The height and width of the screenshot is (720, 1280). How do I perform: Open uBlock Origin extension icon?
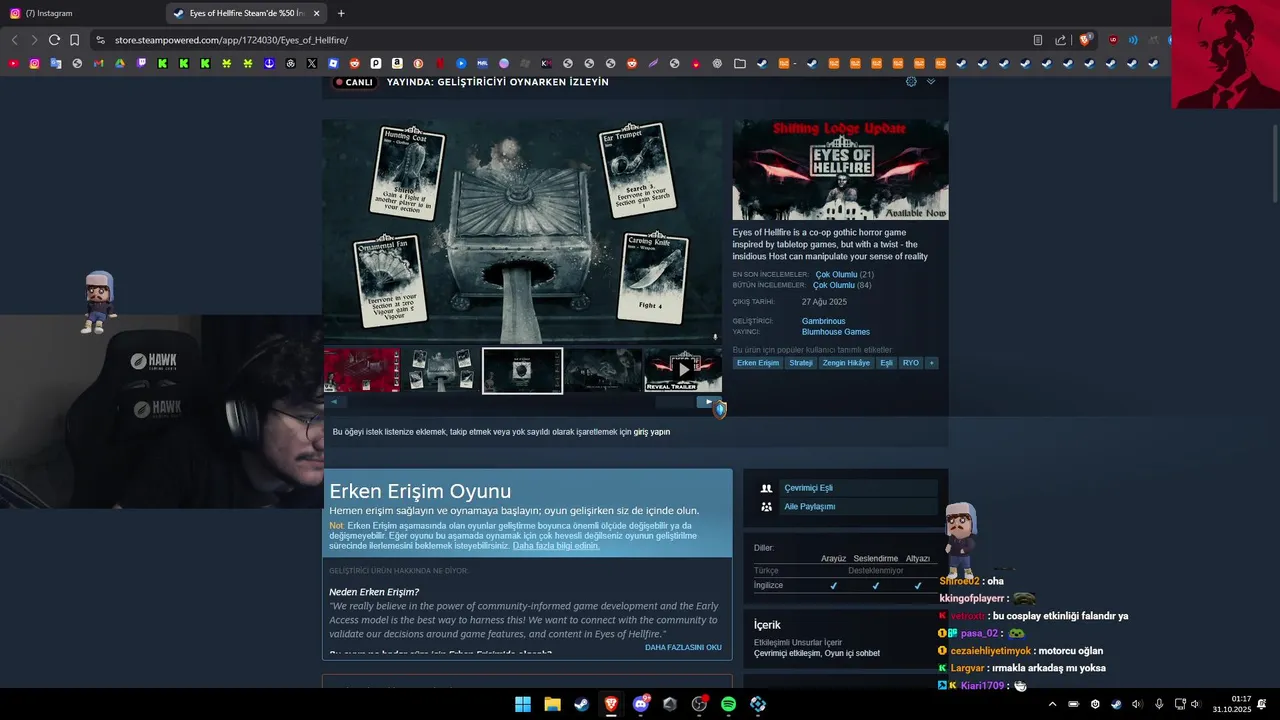(1113, 40)
